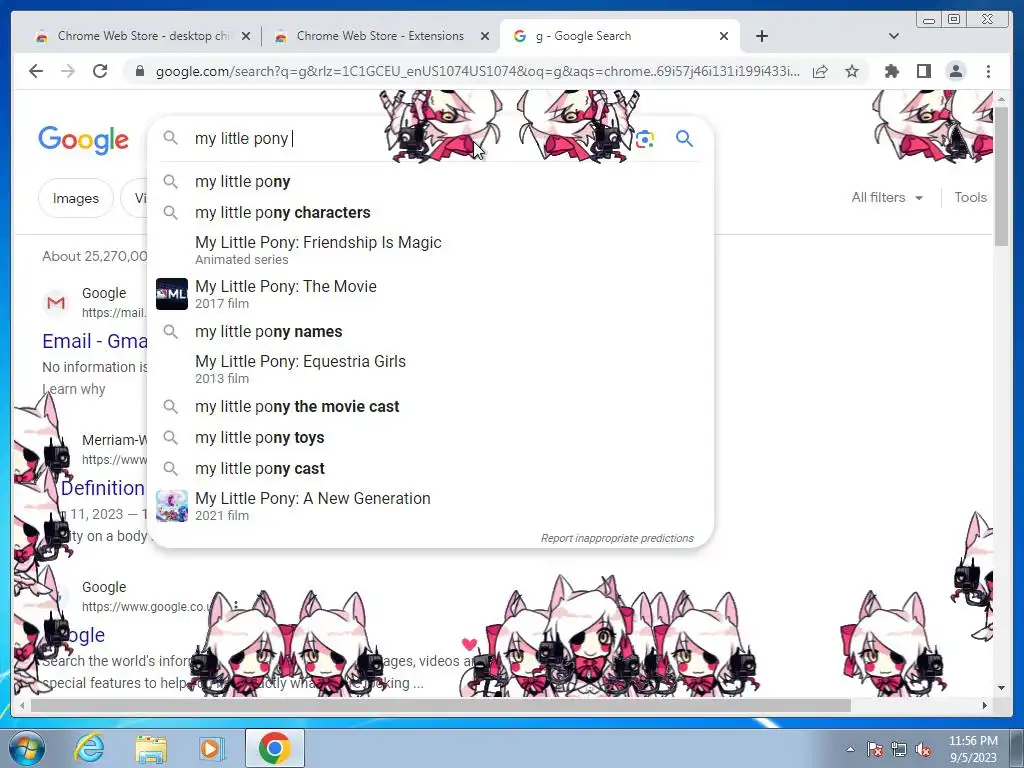Select the 'g - Google Search' tab
The image size is (1024, 768).
click(x=619, y=36)
